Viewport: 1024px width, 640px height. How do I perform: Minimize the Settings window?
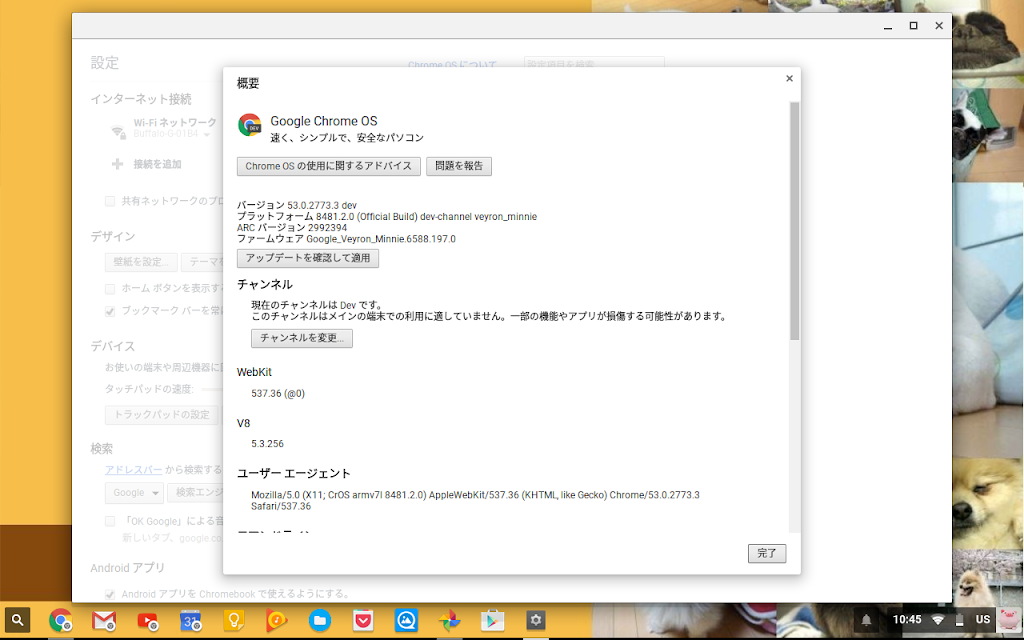point(888,26)
